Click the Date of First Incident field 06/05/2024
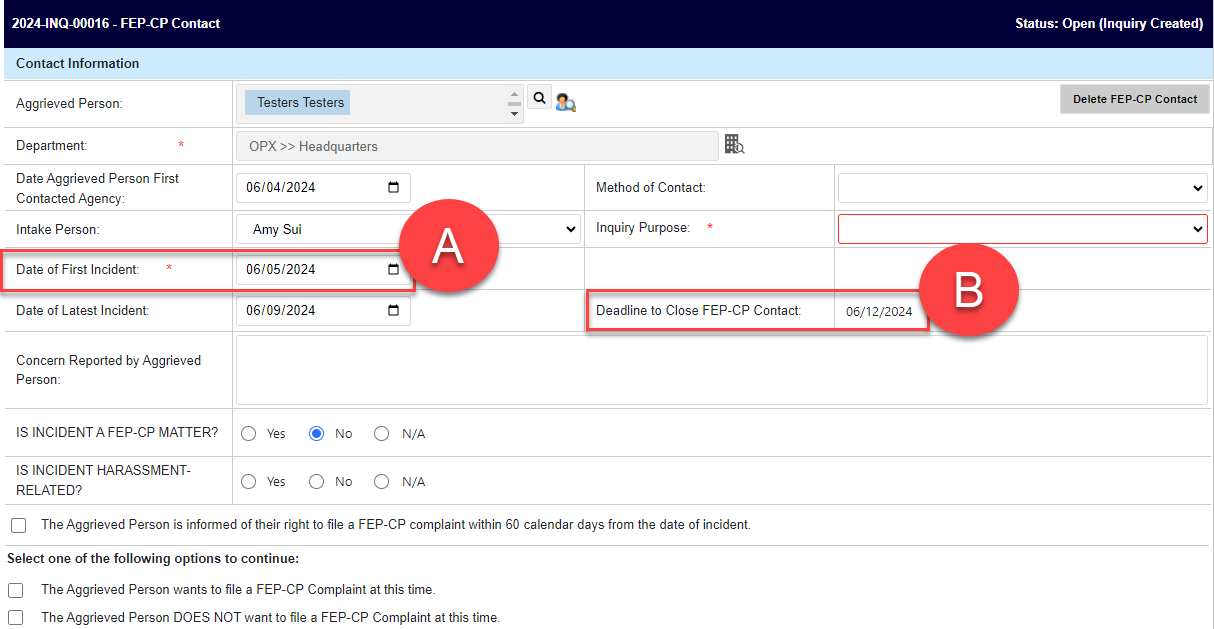1214x629 pixels. (x=323, y=269)
